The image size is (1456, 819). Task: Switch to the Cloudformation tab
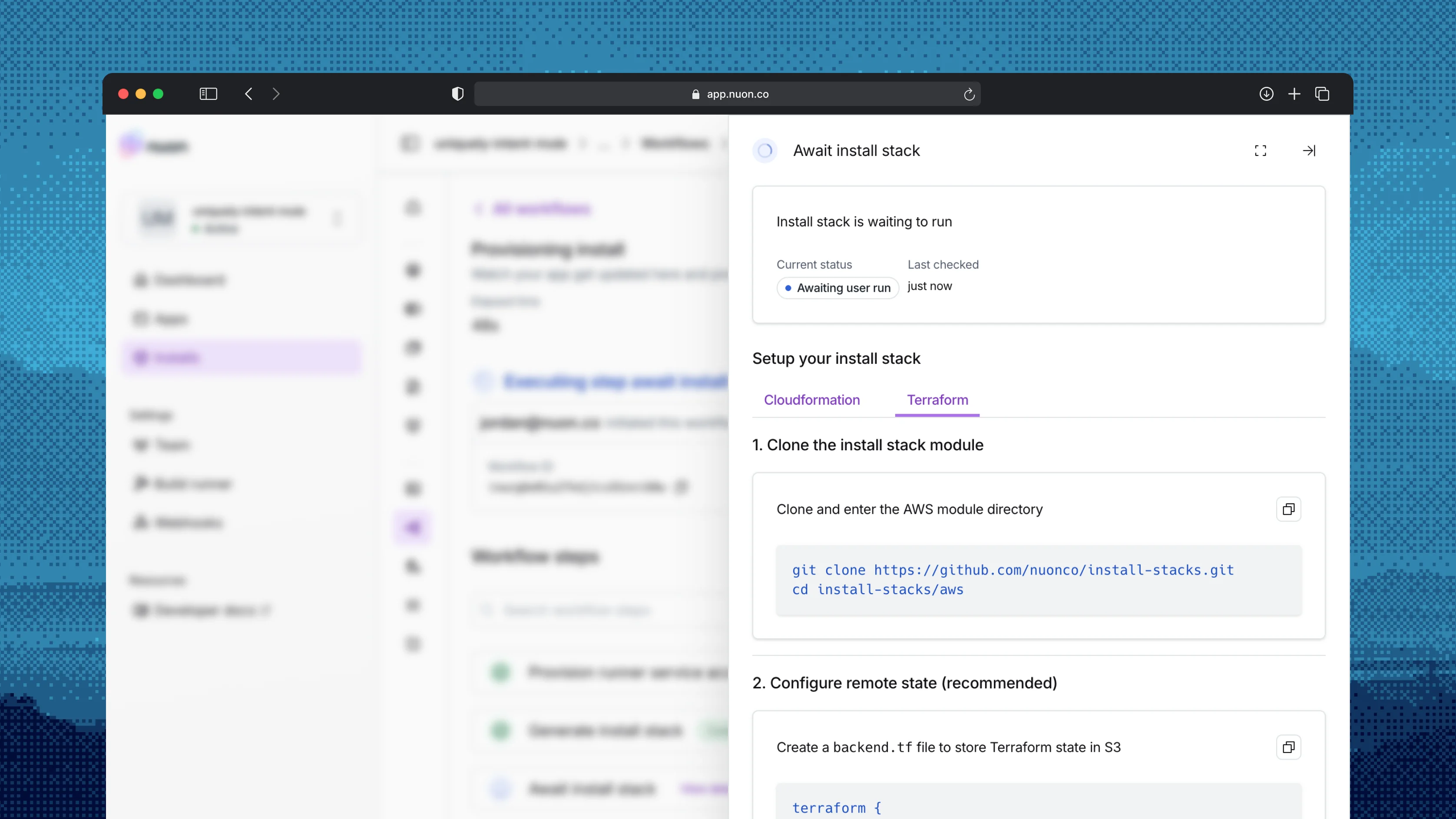pyautogui.click(x=812, y=400)
